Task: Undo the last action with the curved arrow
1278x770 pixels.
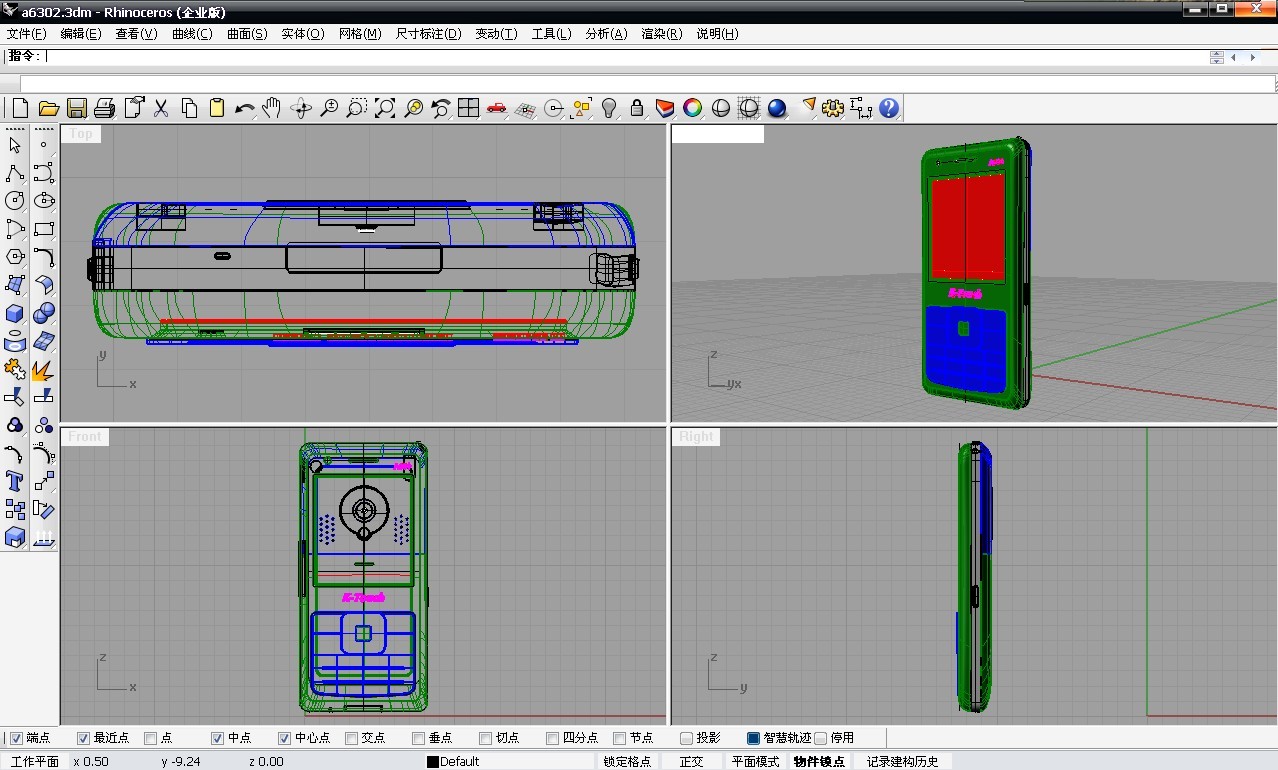Action: [244, 108]
